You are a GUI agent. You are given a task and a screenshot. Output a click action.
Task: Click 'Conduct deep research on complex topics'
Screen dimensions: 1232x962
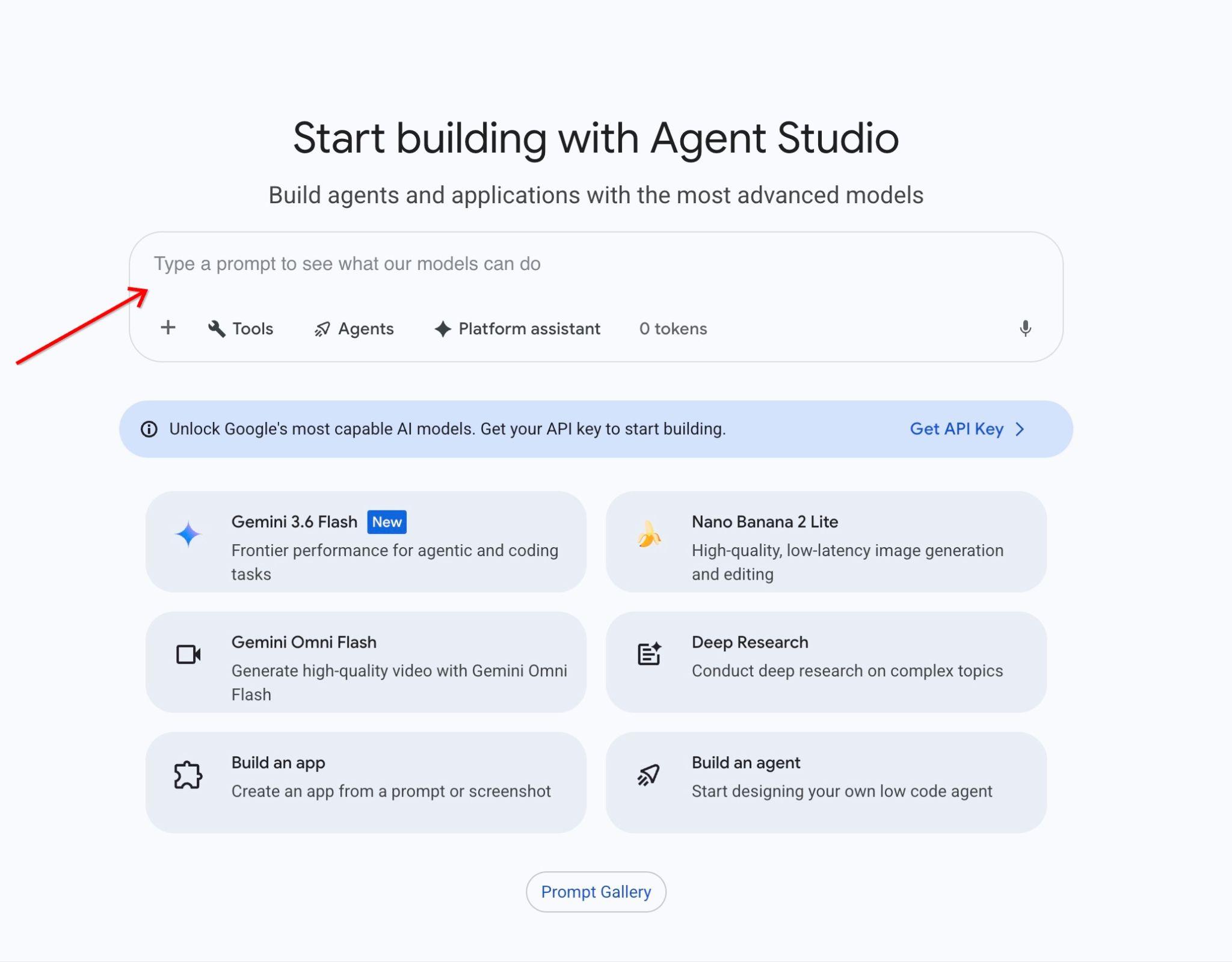[x=848, y=671]
